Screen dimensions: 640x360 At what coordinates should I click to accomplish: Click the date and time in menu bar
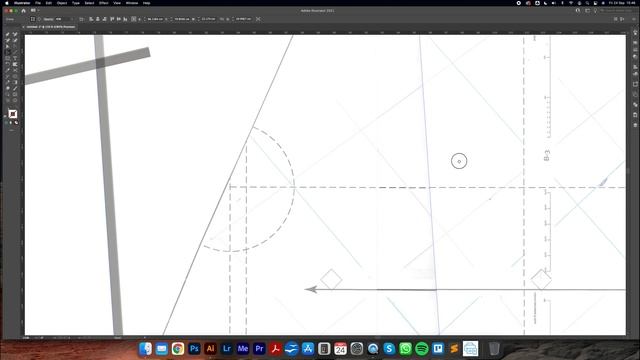coord(622,3)
